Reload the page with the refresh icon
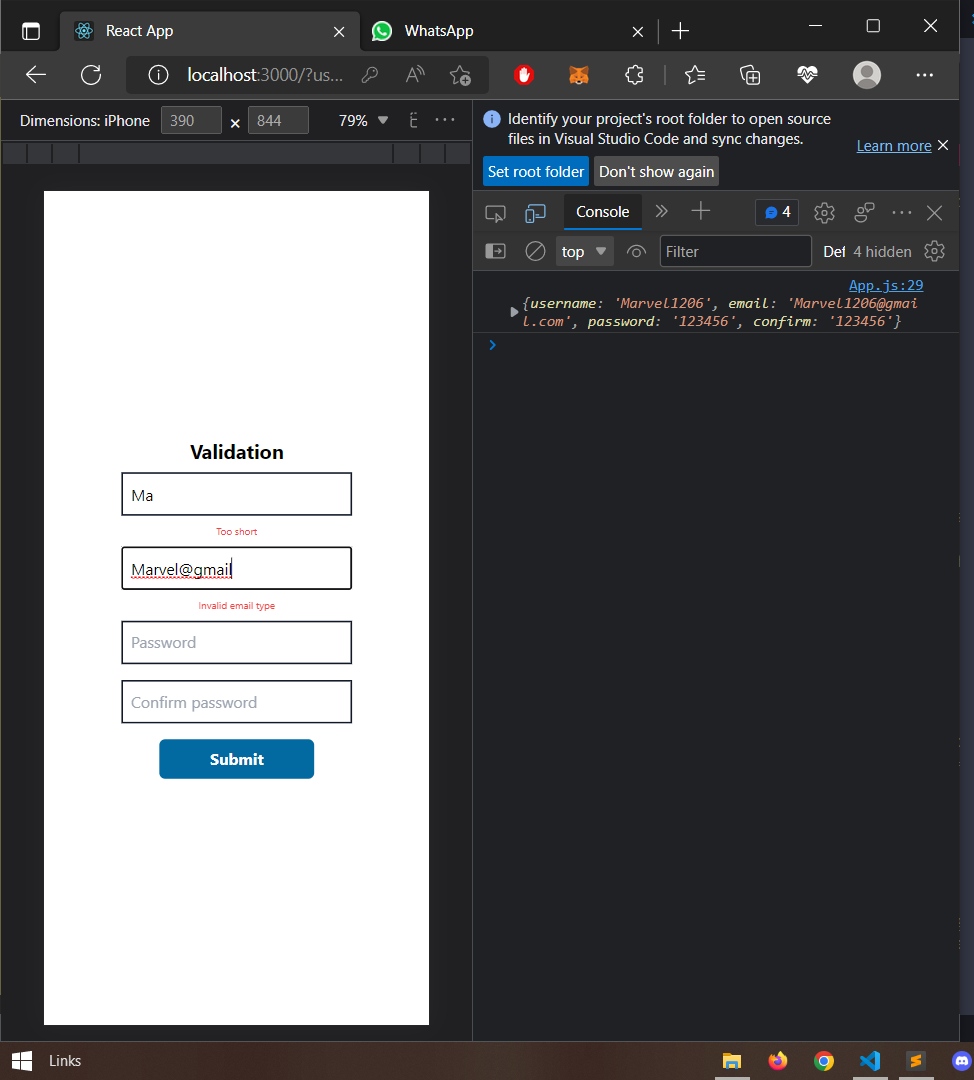Screen dimensions: 974x1080 (91, 74)
